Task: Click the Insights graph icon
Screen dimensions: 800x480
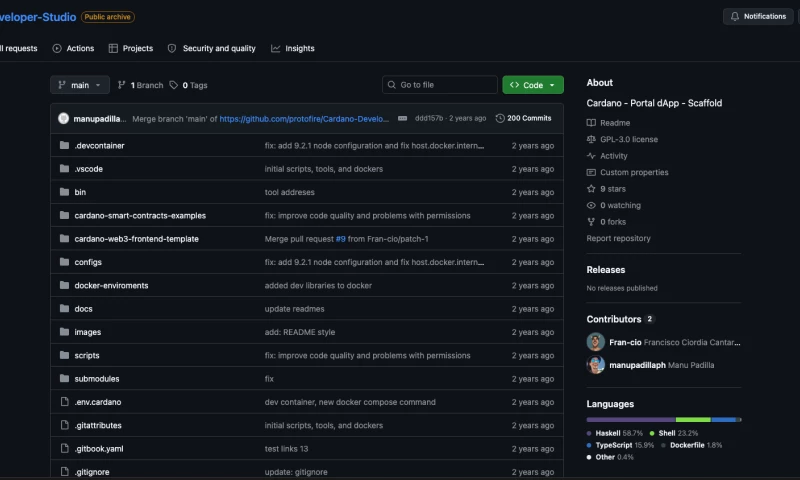Action: [x=276, y=48]
